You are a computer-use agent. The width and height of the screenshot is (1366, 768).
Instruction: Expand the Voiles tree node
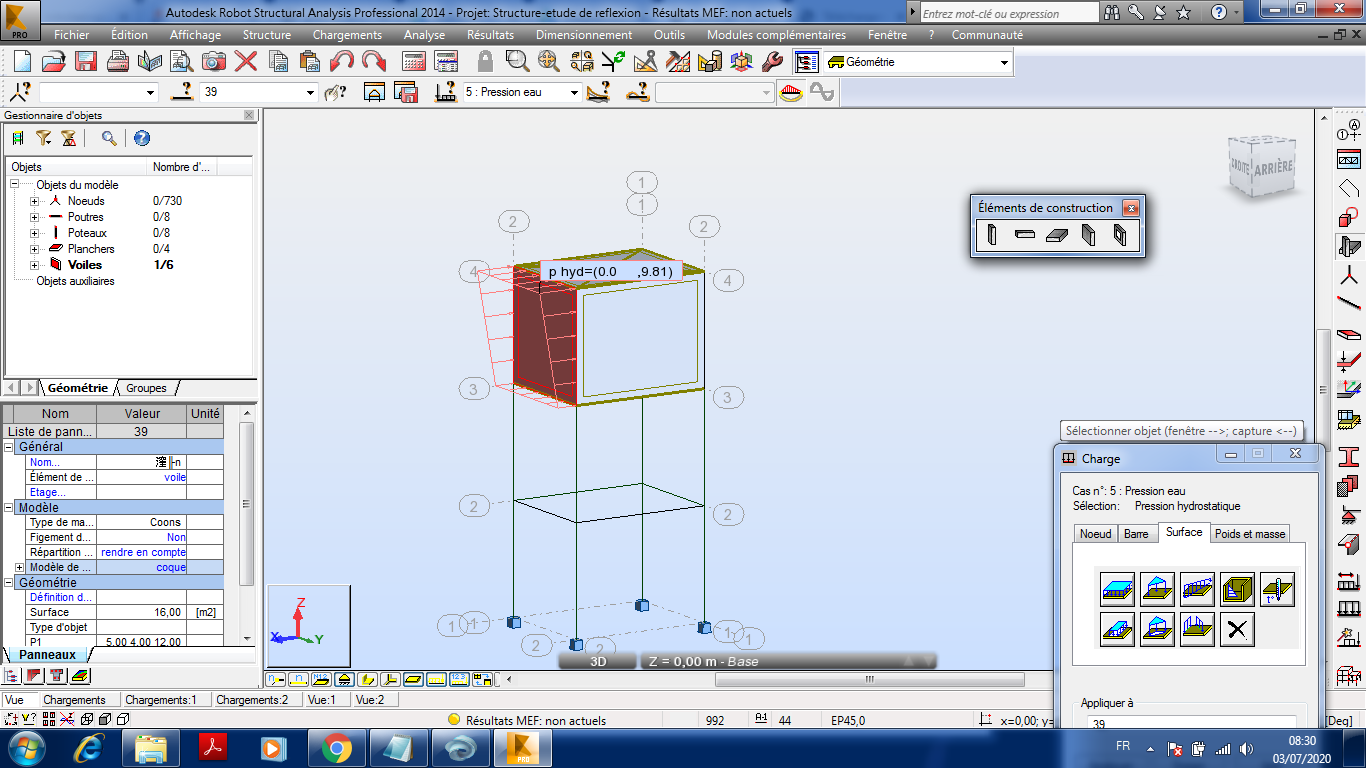(34, 265)
